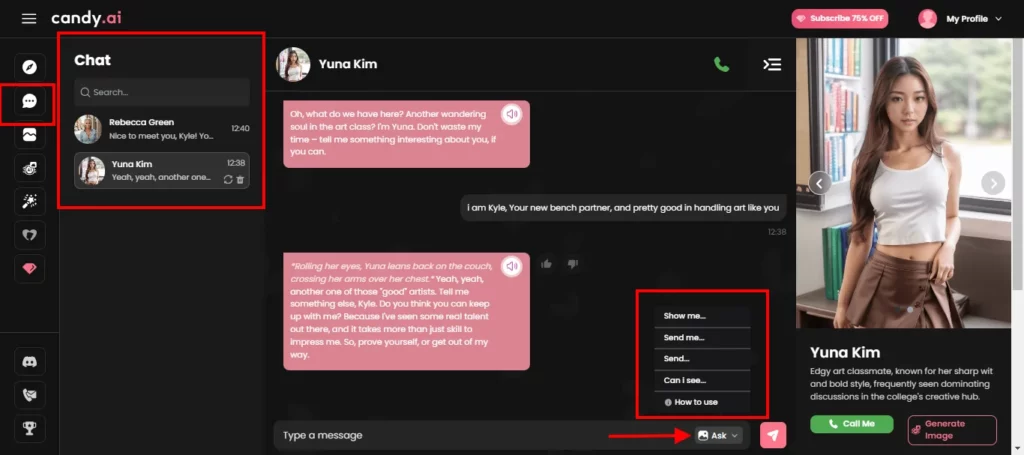
Task: Open the Explore compass icon
Action: 29,67
